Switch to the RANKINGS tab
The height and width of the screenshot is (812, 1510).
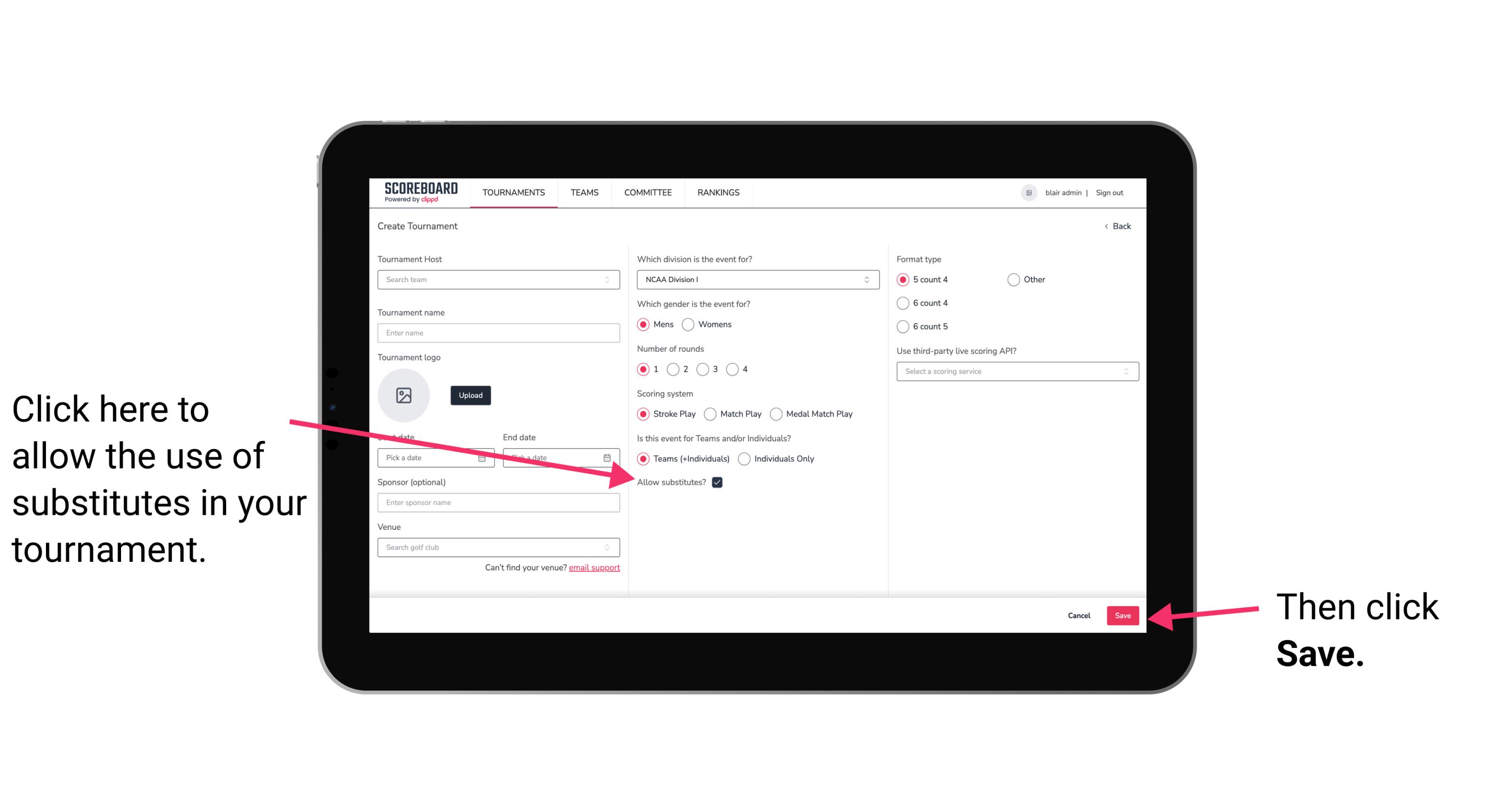(718, 193)
